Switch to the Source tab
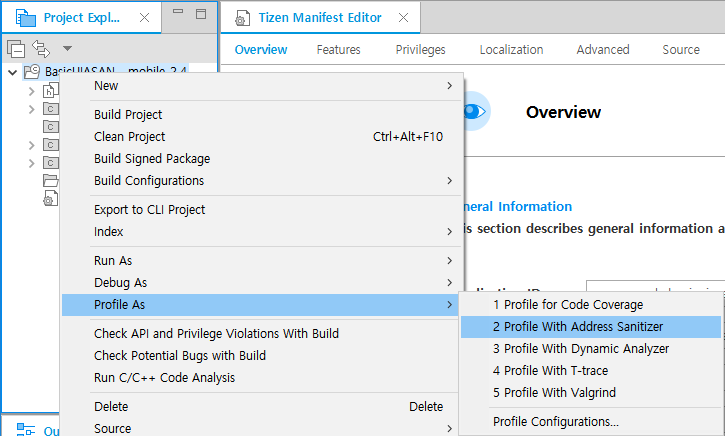 681,50
